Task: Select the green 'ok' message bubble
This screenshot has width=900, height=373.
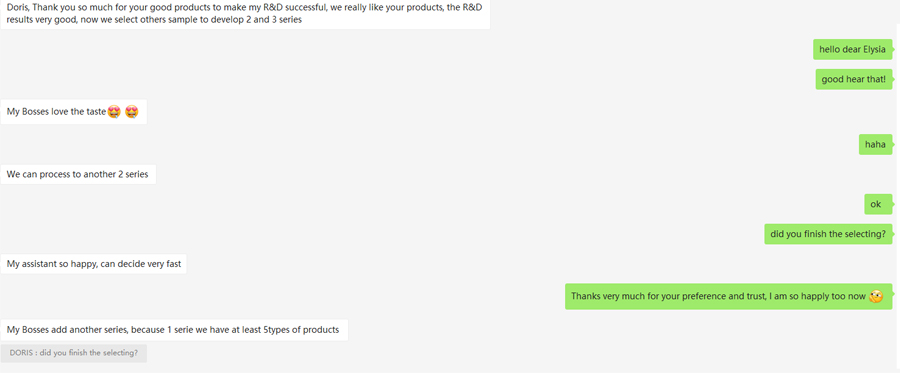Action: [x=878, y=204]
